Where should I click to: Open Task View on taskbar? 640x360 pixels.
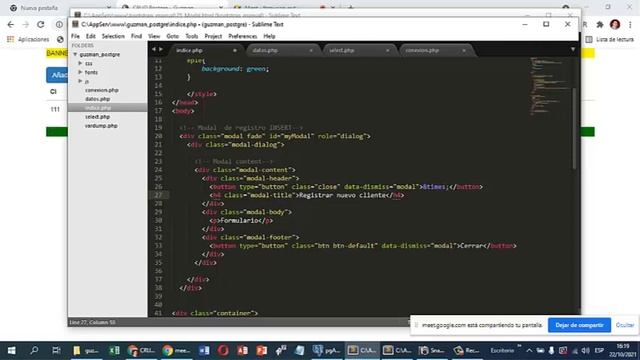pos(56,350)
